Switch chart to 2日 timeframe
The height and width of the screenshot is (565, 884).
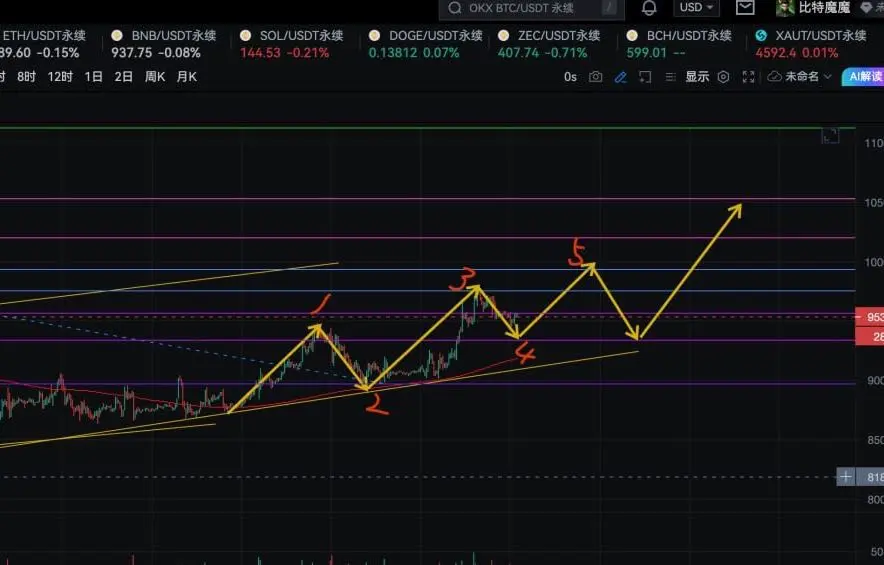(123, 77)
